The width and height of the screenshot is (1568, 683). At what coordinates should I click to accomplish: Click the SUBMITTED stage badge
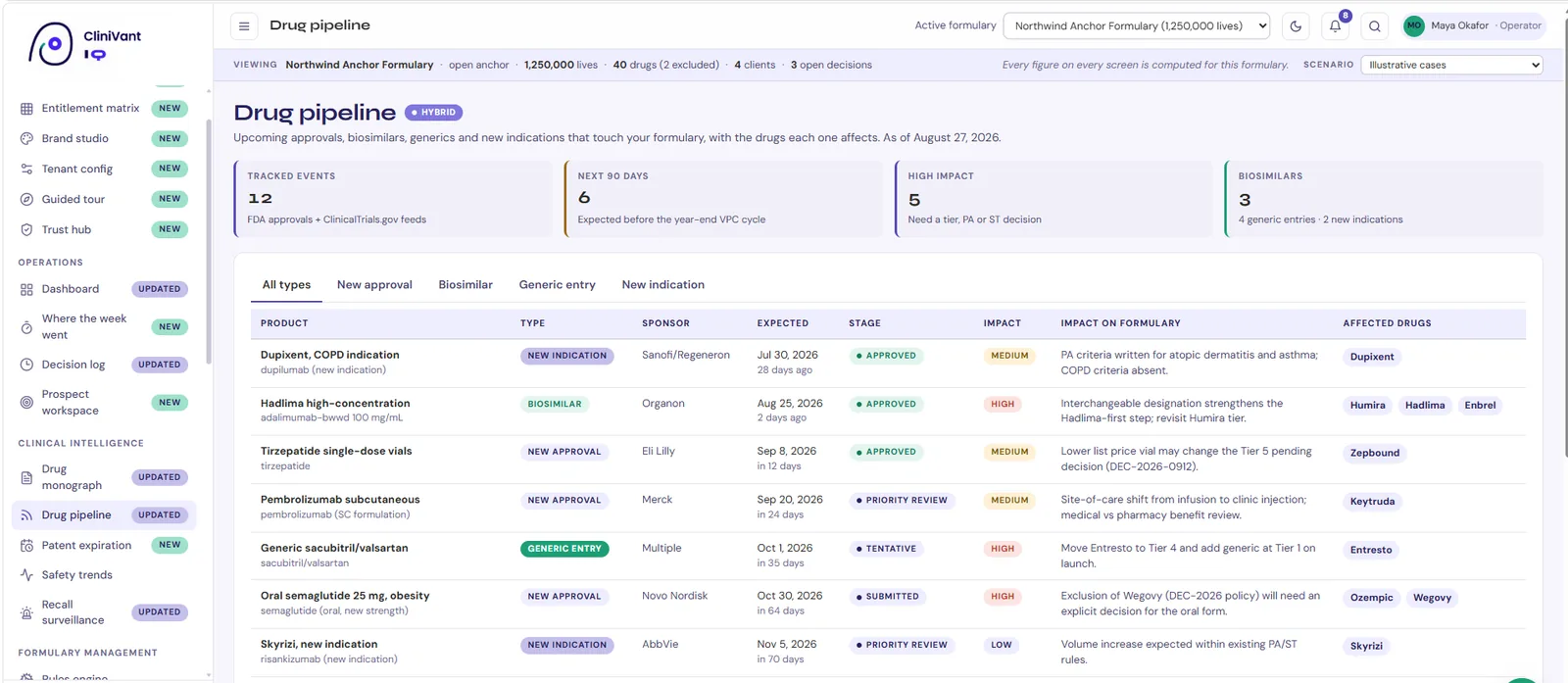(887, 597)
